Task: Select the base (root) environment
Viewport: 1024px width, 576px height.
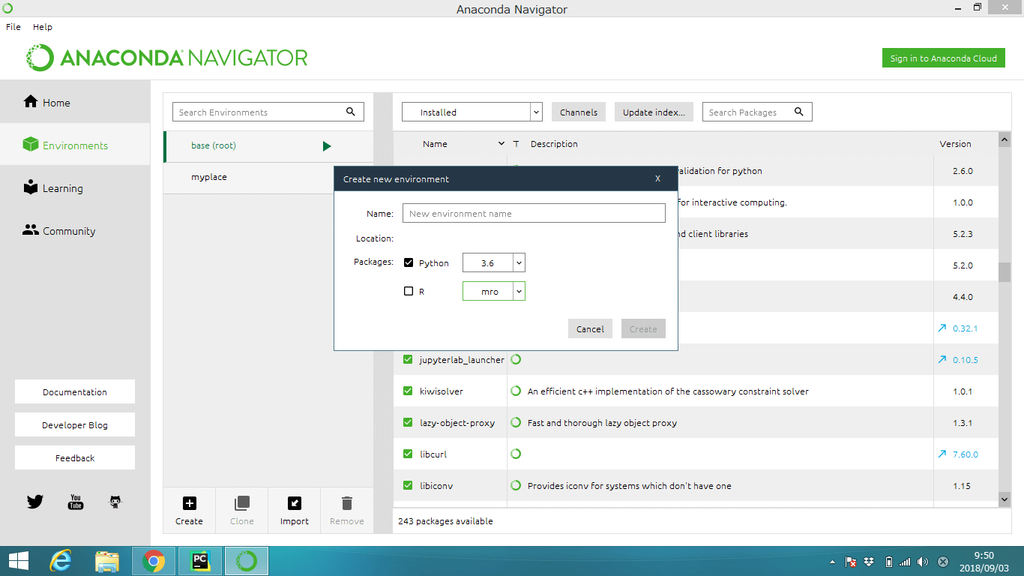Action: pos(268,146)
